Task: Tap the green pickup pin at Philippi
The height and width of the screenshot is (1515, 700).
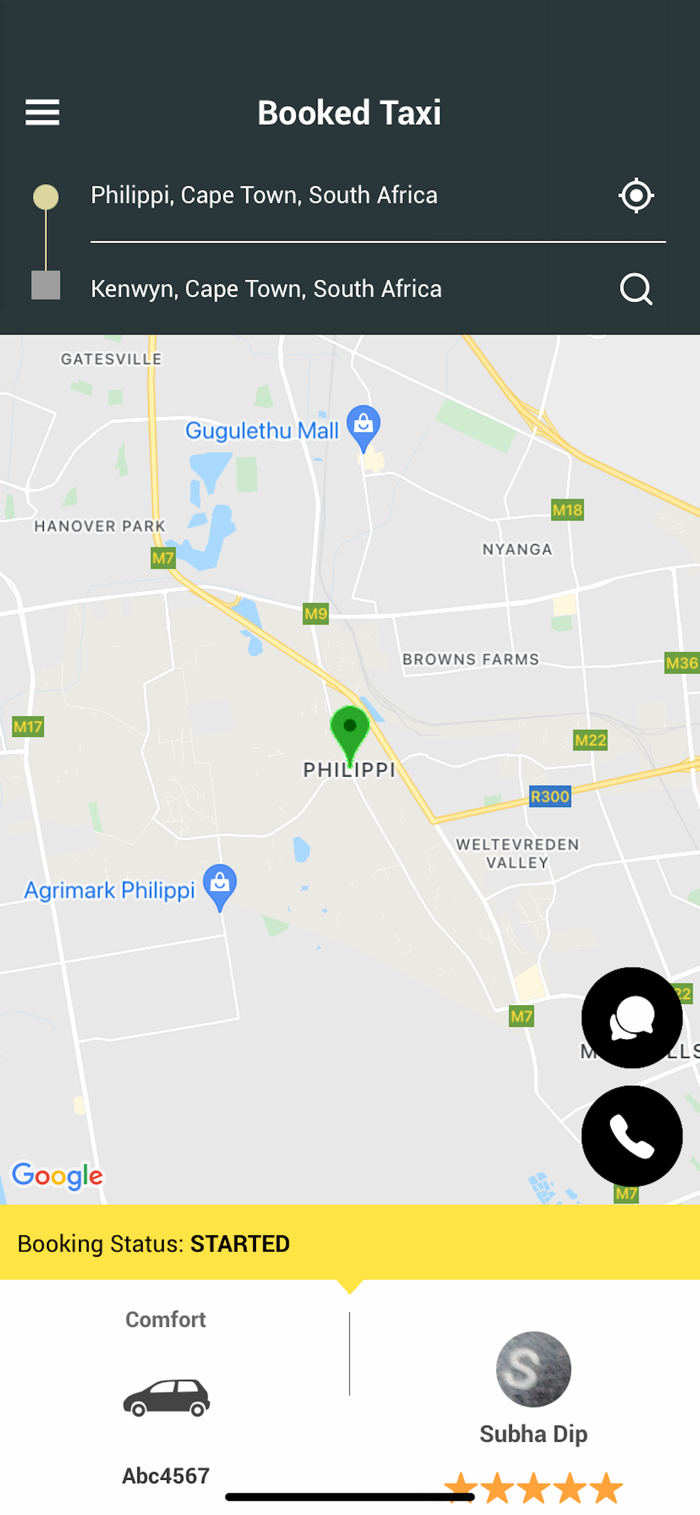Action: 350,736
